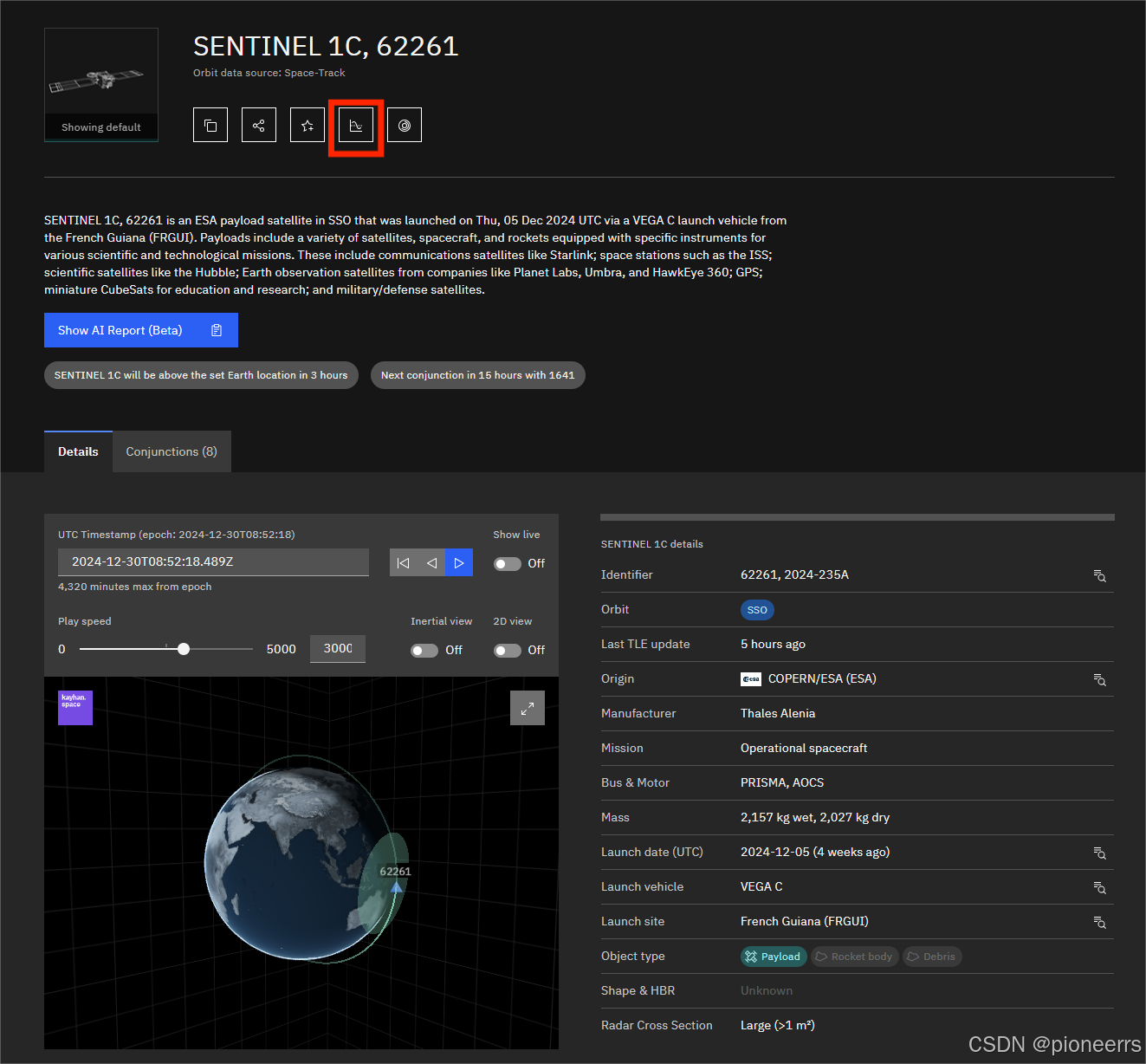The image size is (1146, 1064).
Task: Click Next conjunction in 15 hours pill
Action: (478, 375)
